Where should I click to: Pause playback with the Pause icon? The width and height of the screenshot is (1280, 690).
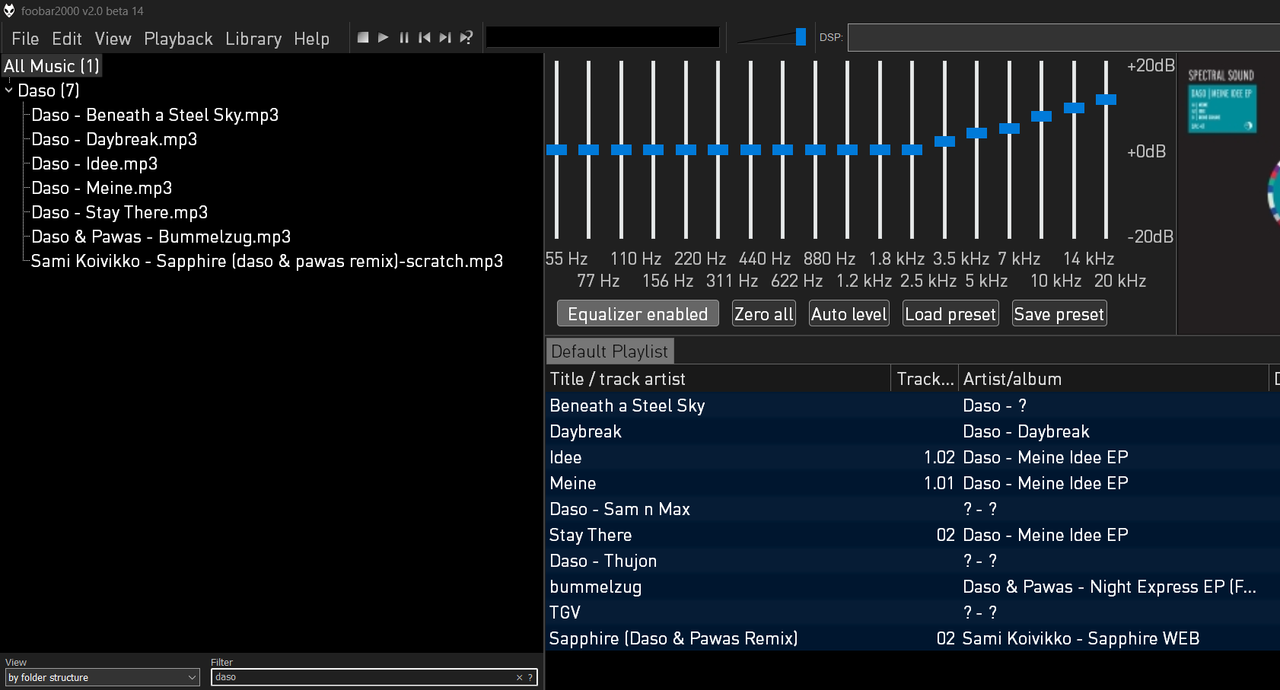tap(404, 38)
